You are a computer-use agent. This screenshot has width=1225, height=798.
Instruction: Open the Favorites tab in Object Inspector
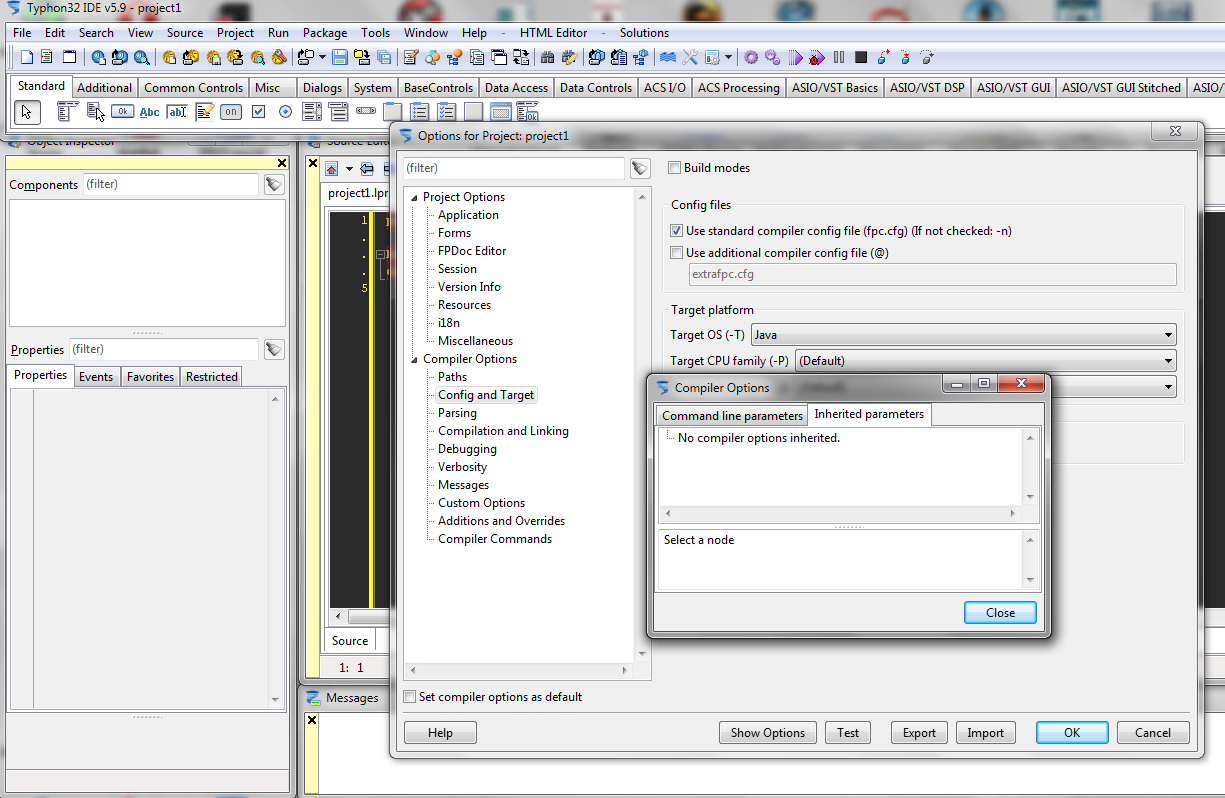(x=150, y=377)
